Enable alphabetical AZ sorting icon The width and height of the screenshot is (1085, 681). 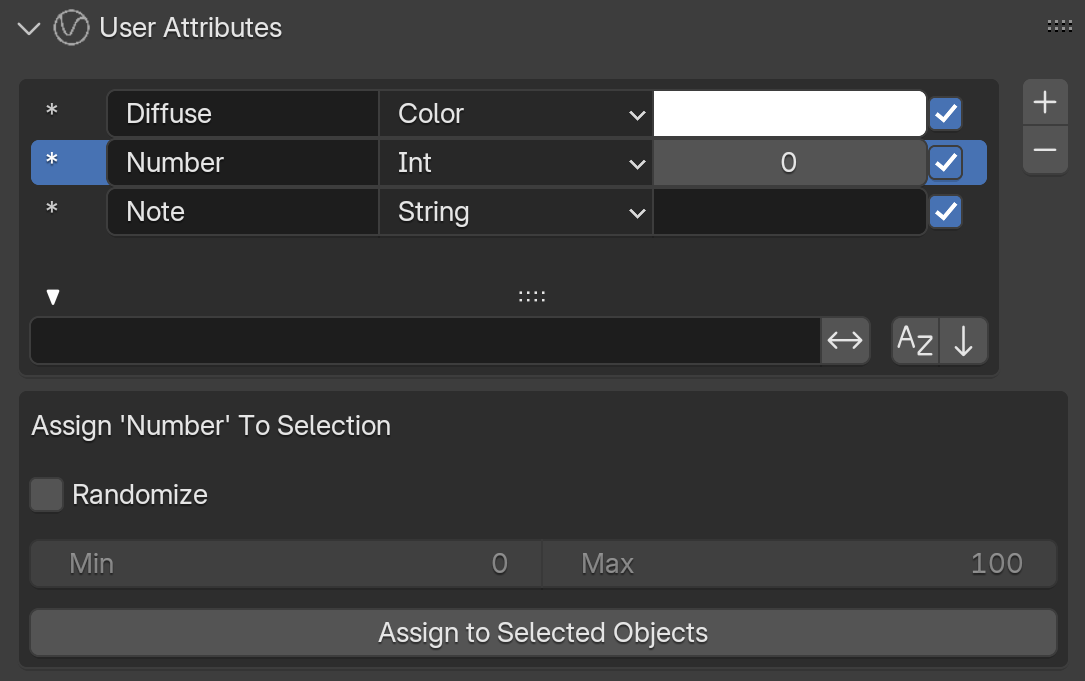click(915, 340)
